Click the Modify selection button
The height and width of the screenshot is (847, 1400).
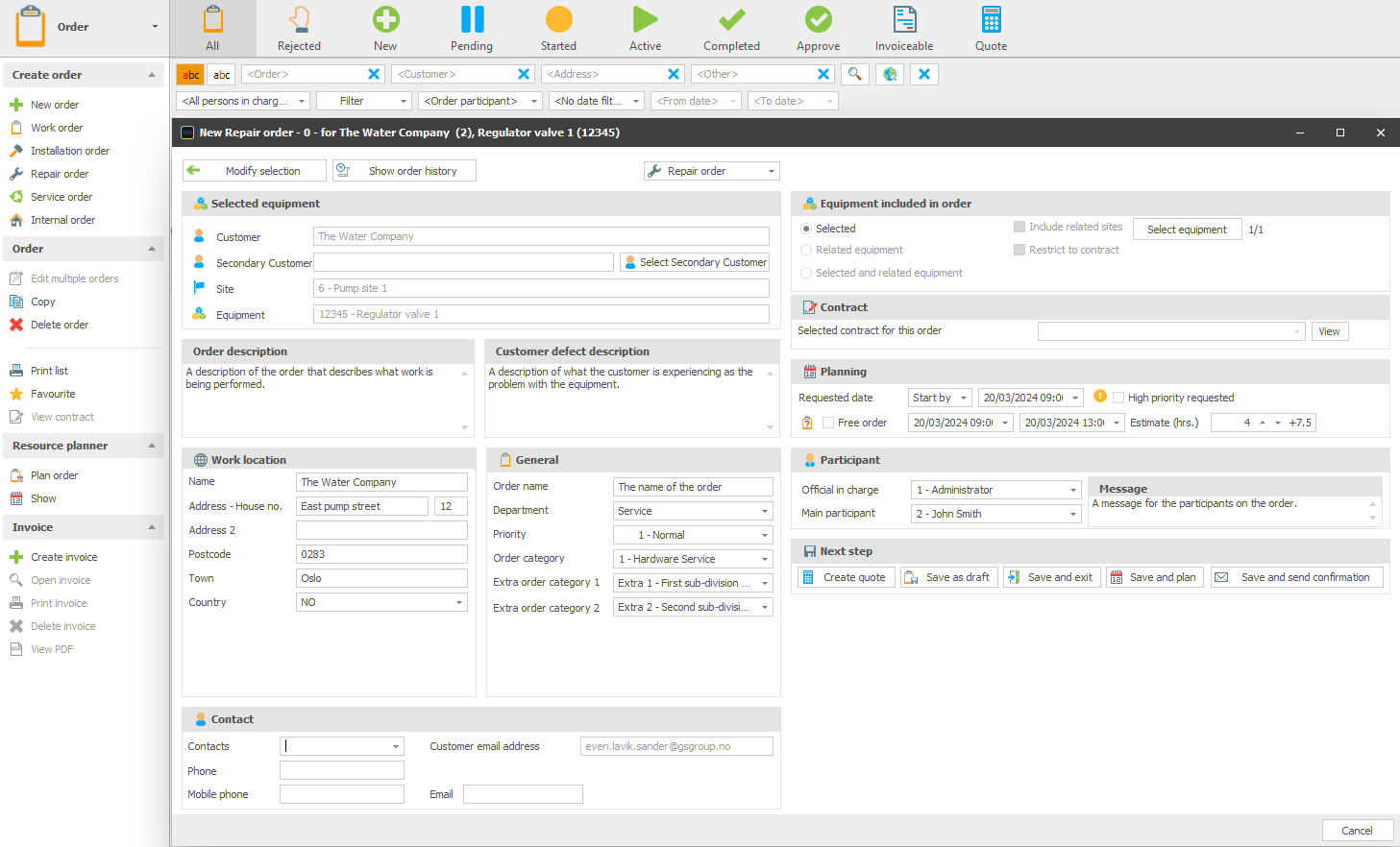click(x=254, y=171)
